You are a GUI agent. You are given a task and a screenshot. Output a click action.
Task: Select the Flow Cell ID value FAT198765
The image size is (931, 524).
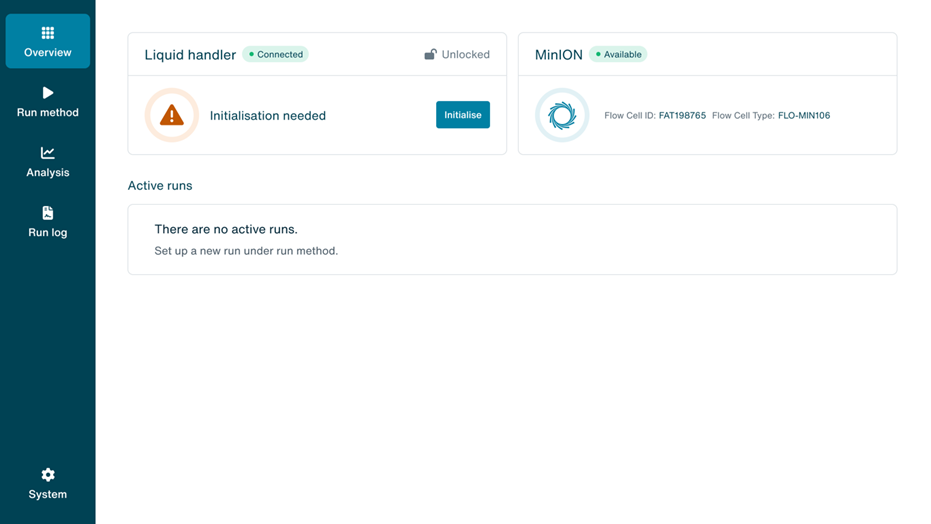(682, 116)
